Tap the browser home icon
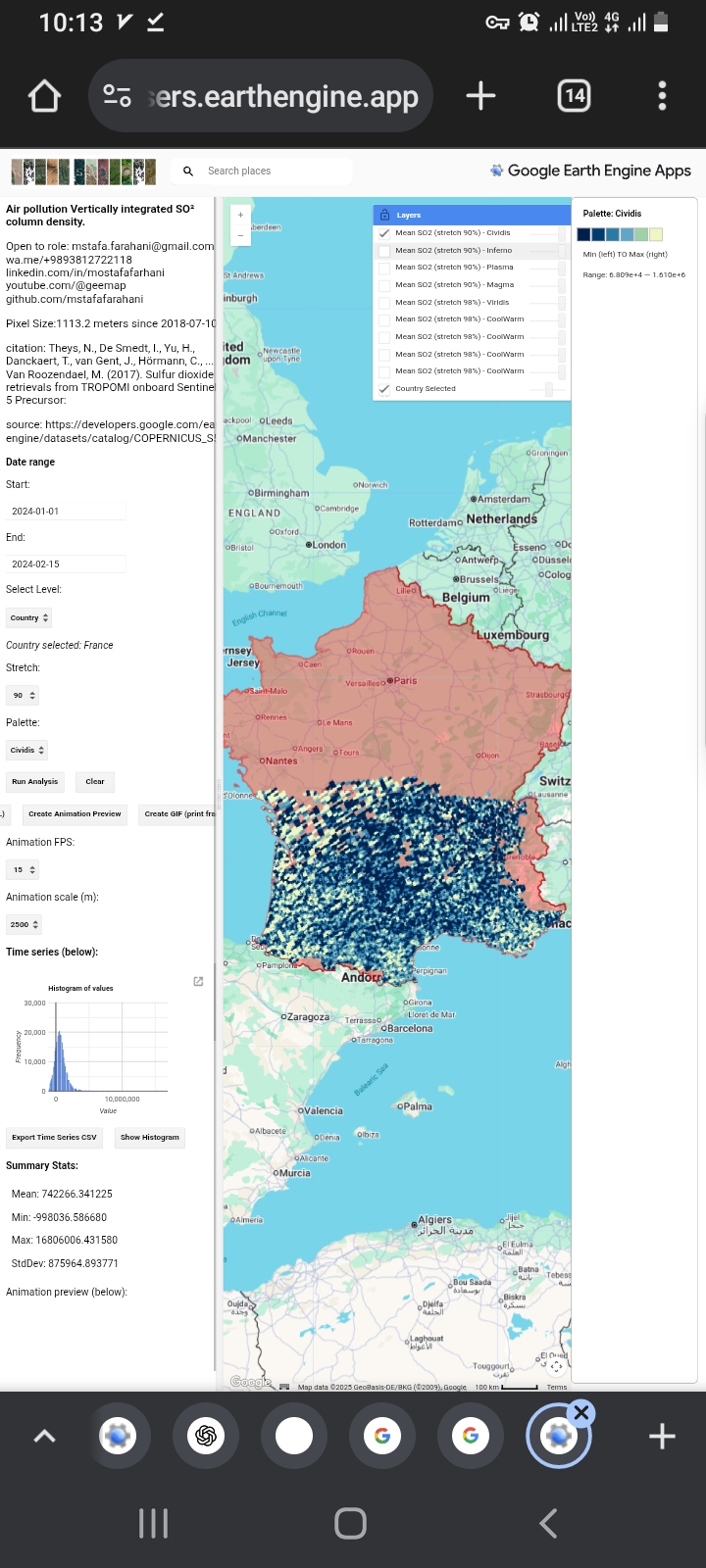706x1568 pixels. point(44,96)
